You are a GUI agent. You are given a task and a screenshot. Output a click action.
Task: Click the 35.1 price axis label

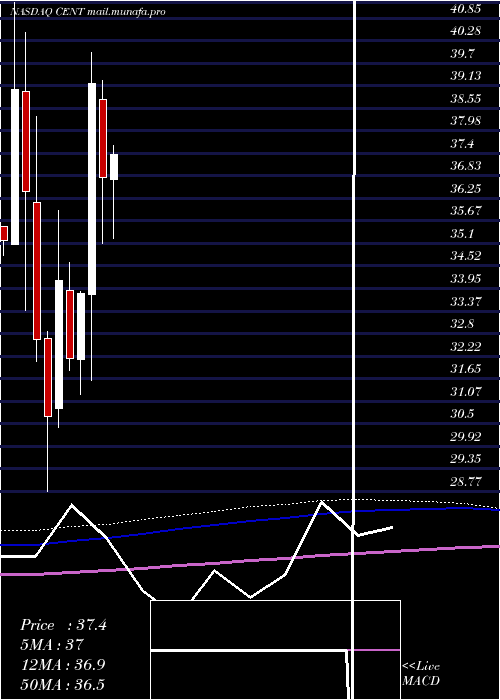tap(462, 233)
